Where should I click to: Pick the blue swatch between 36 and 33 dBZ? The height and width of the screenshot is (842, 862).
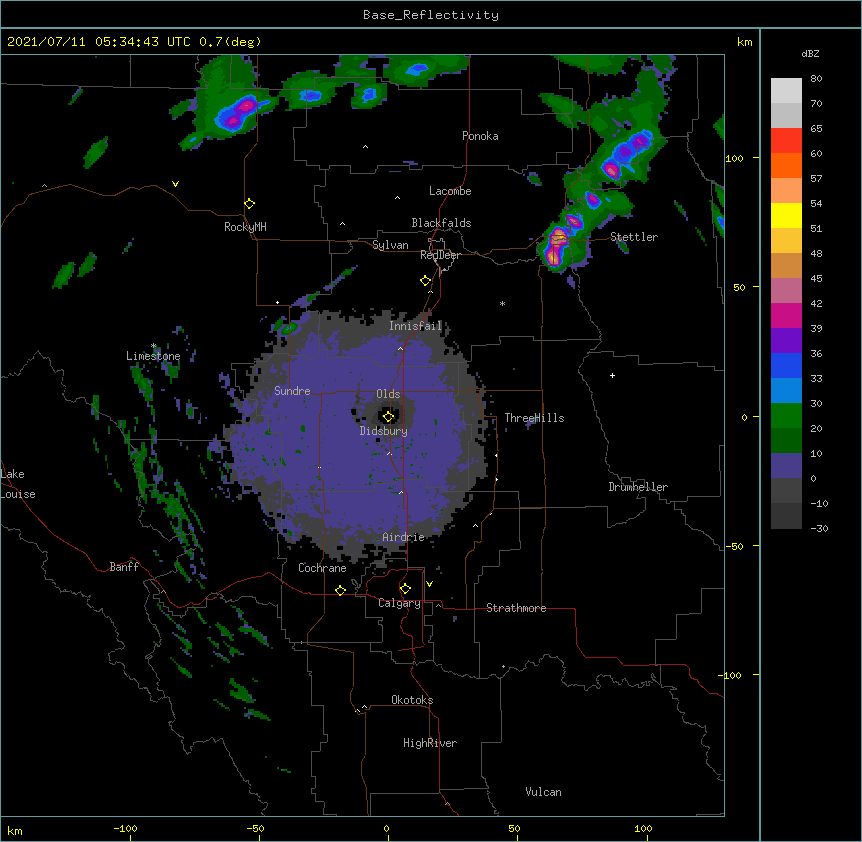point(786,365)
